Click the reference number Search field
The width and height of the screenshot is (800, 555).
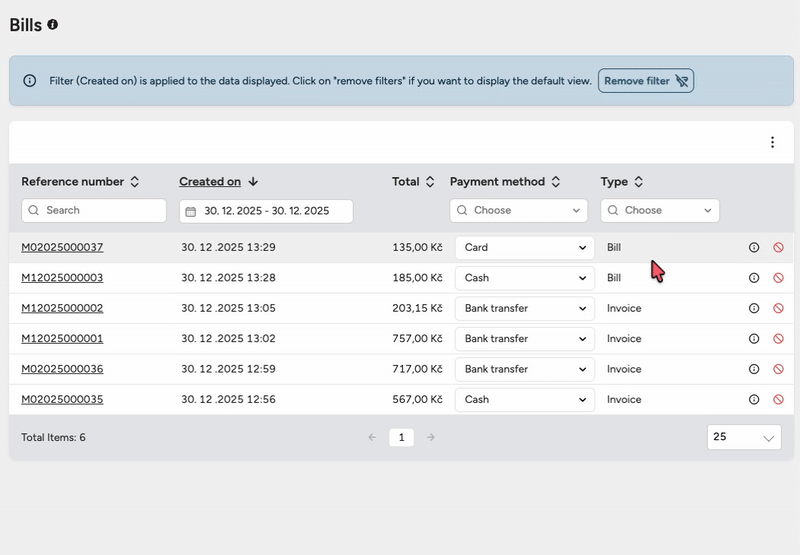[94, 211]
